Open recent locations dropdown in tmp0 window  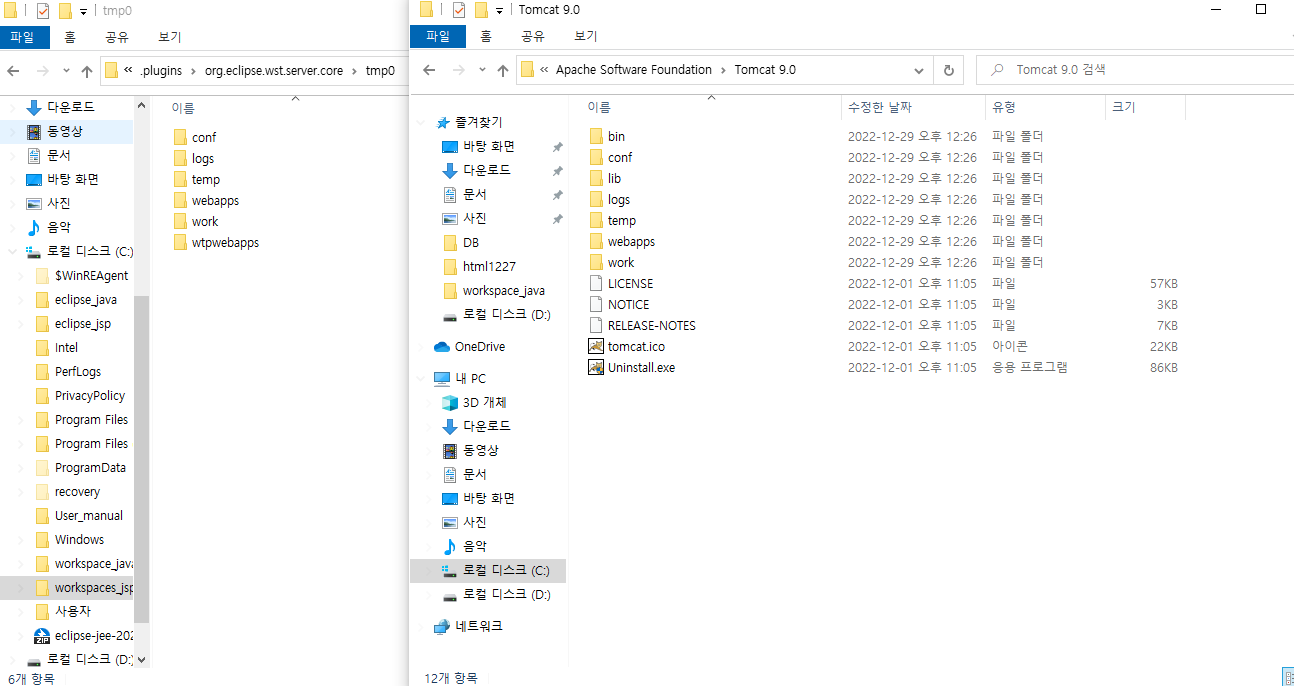click(66, 71)
